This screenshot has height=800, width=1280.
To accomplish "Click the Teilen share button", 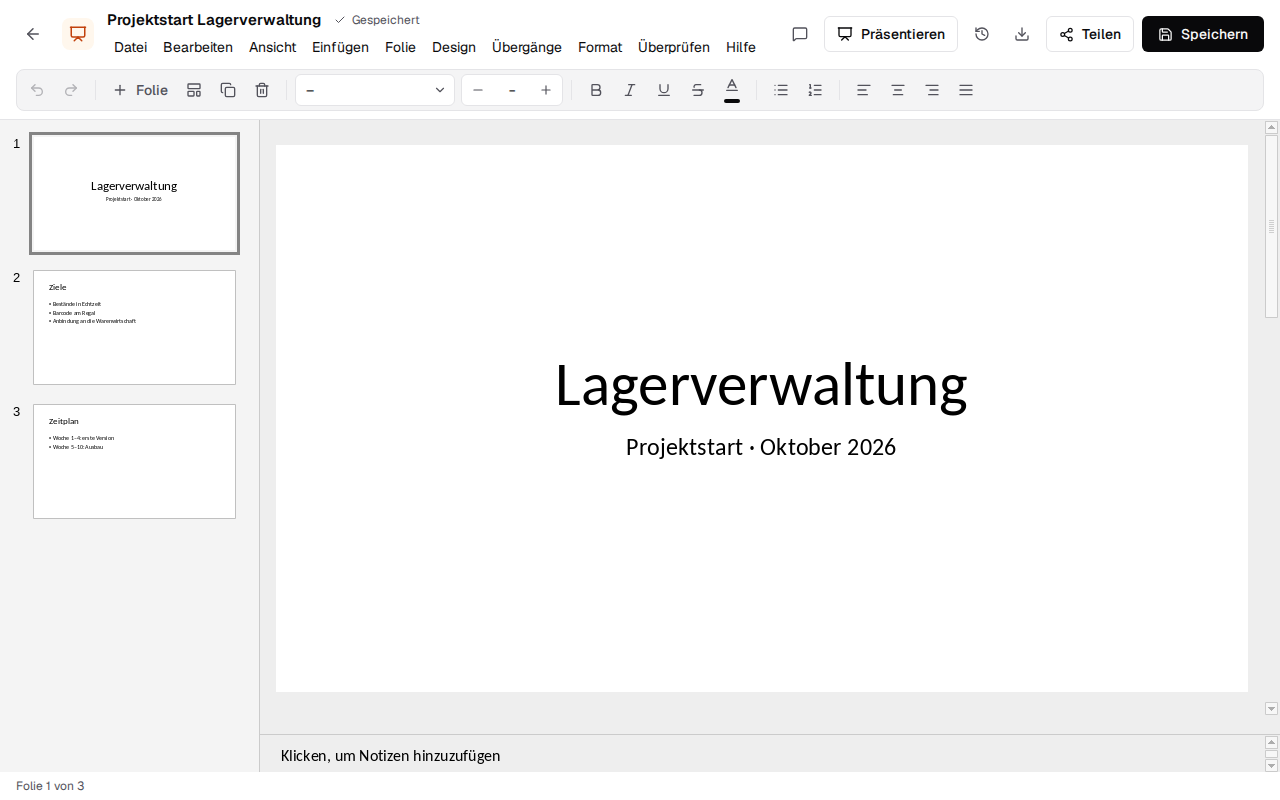I will 1090,34.
